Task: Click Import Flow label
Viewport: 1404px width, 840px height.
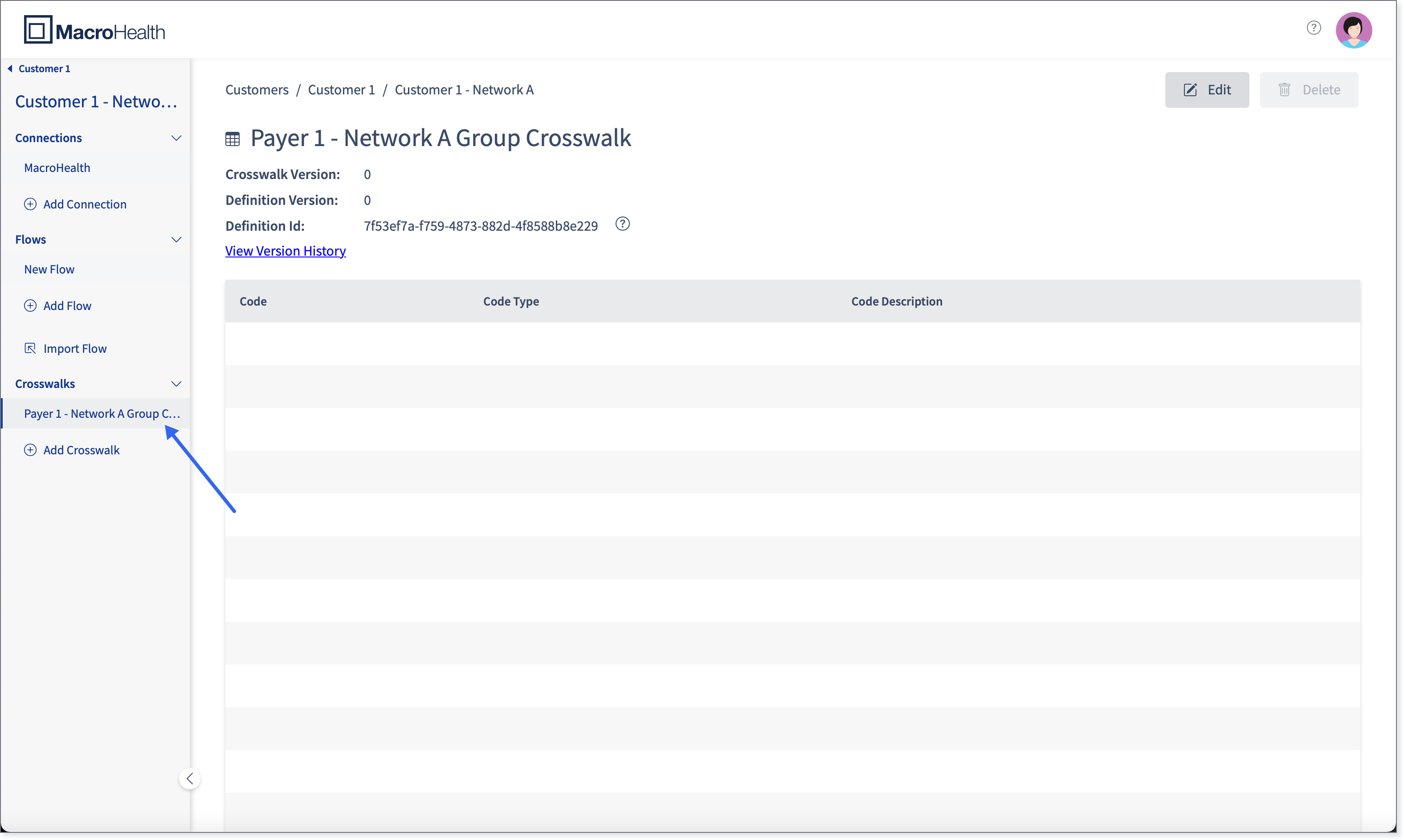Action: [75, 349]
